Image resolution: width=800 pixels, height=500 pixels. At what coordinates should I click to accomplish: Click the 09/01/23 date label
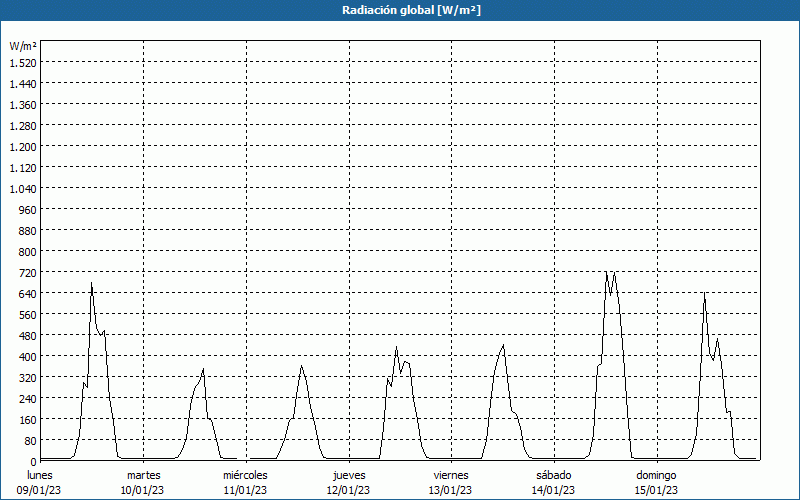[x=39, y=490]
